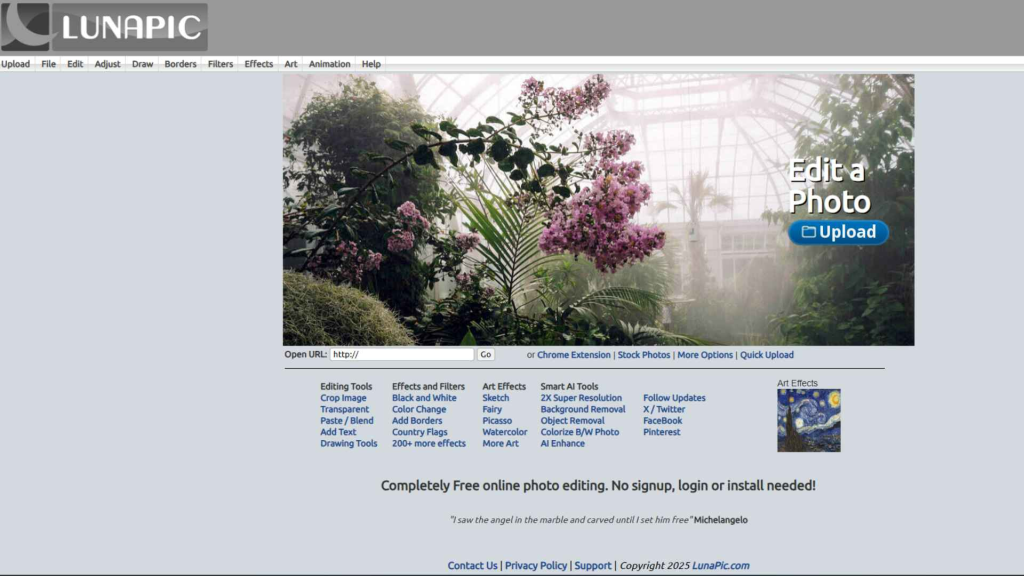
Task: Expand the Animation menu
Action: (329, 64)
